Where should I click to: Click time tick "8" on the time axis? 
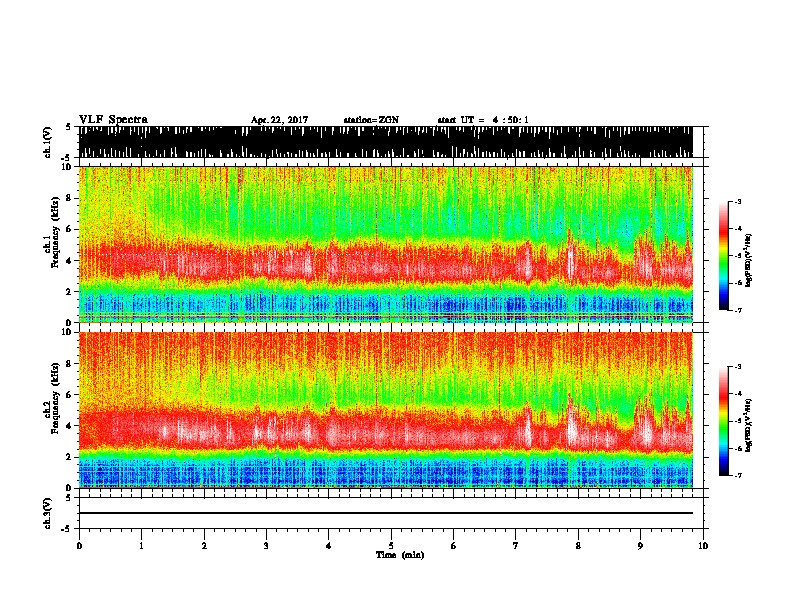click(x=578, y=546)
